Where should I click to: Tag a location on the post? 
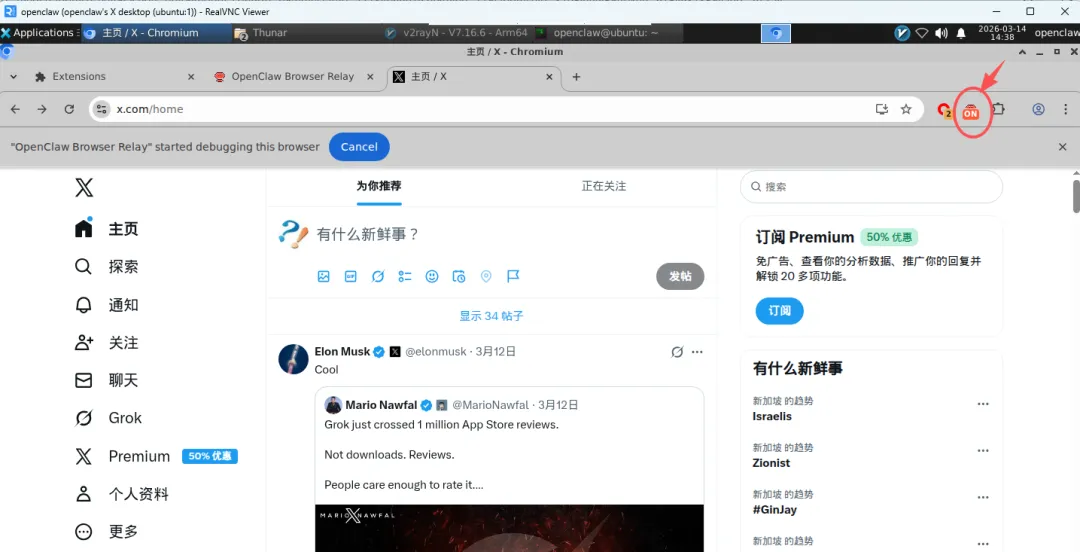pos(486,276)
